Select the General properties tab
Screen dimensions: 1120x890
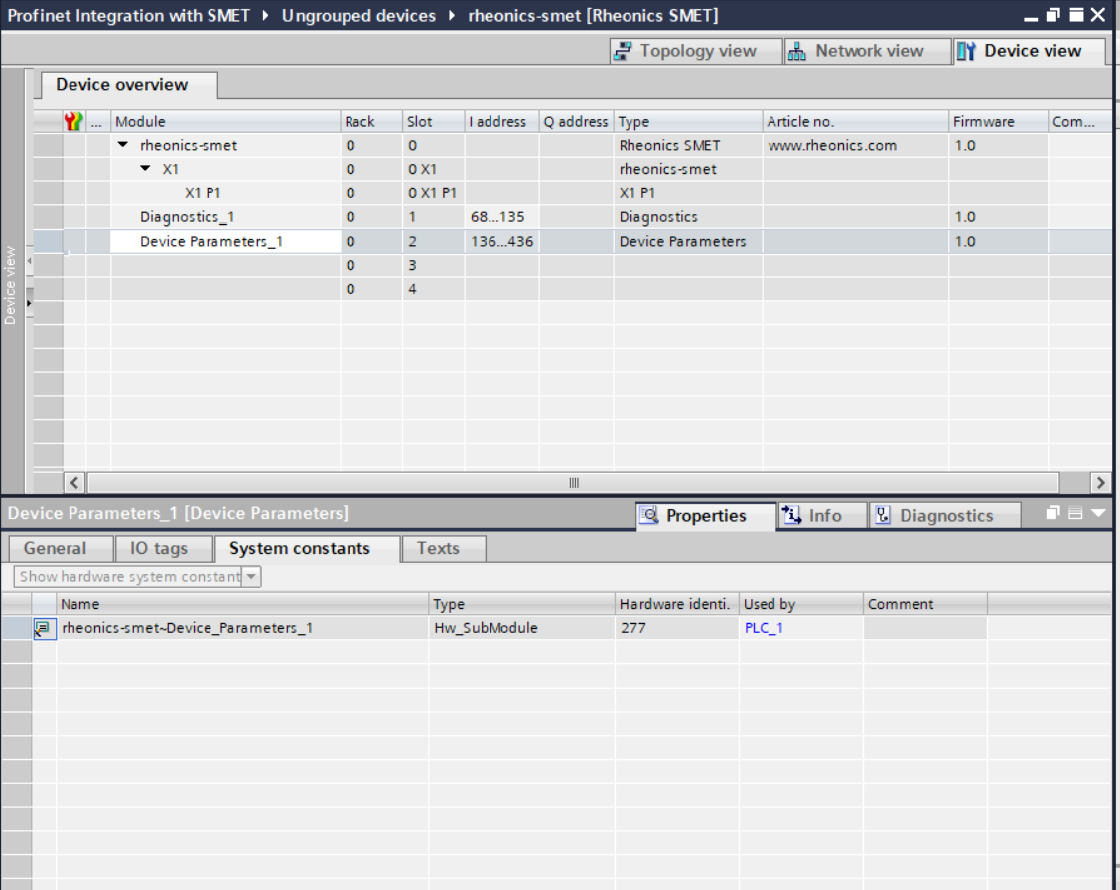pyautogui.click(x=61, y=549)
